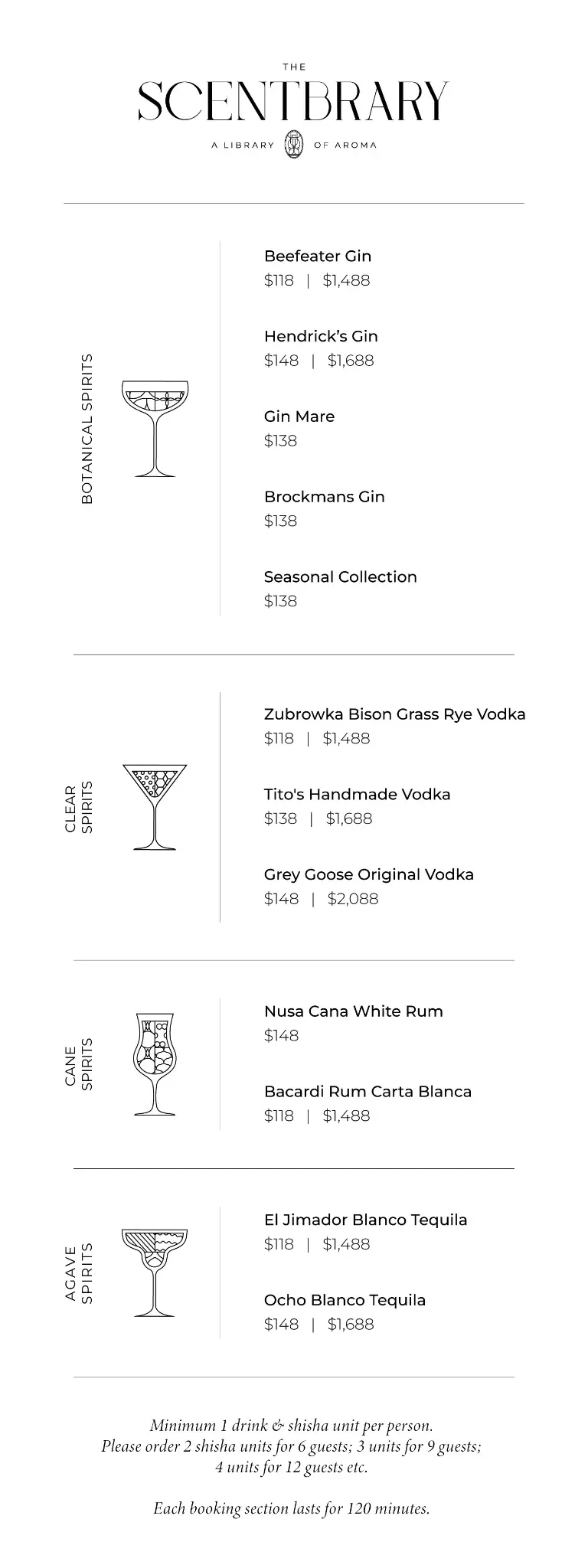Choose the Gin Mare entry
Viewport: 588px width, 1568px height.
click(299, 416)
